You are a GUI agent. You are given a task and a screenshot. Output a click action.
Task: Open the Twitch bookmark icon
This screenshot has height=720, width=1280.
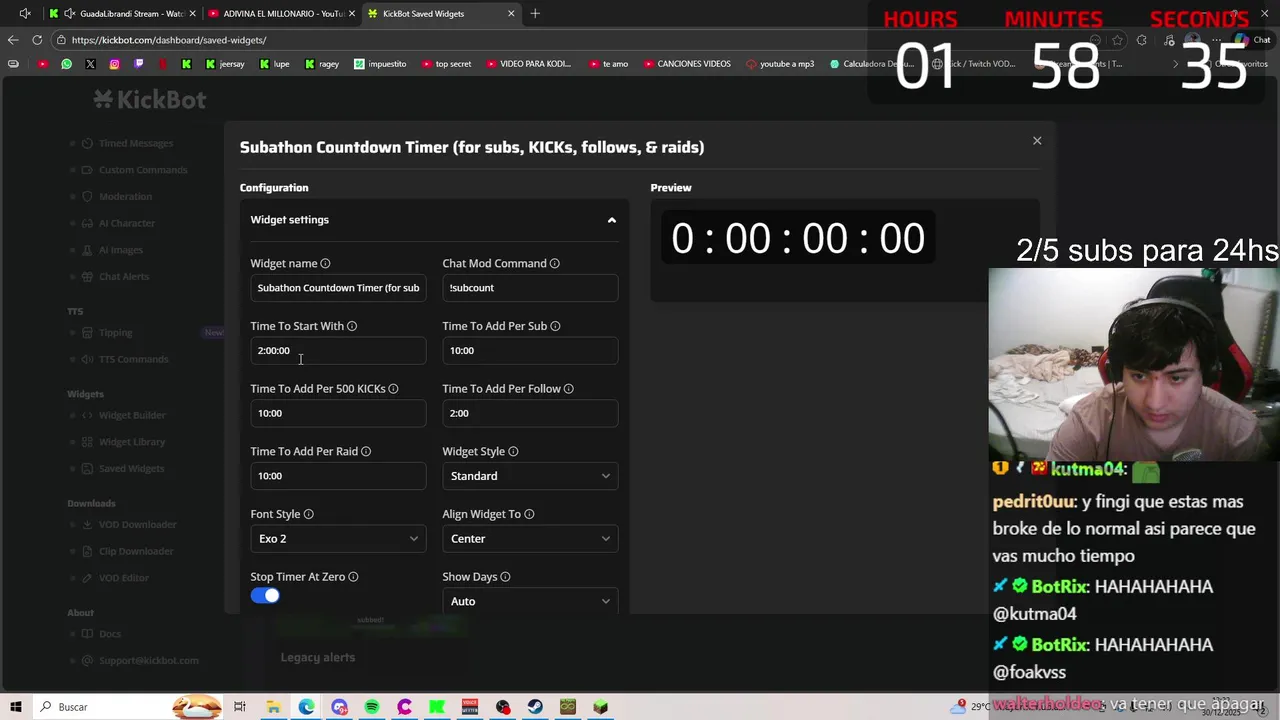138,64
